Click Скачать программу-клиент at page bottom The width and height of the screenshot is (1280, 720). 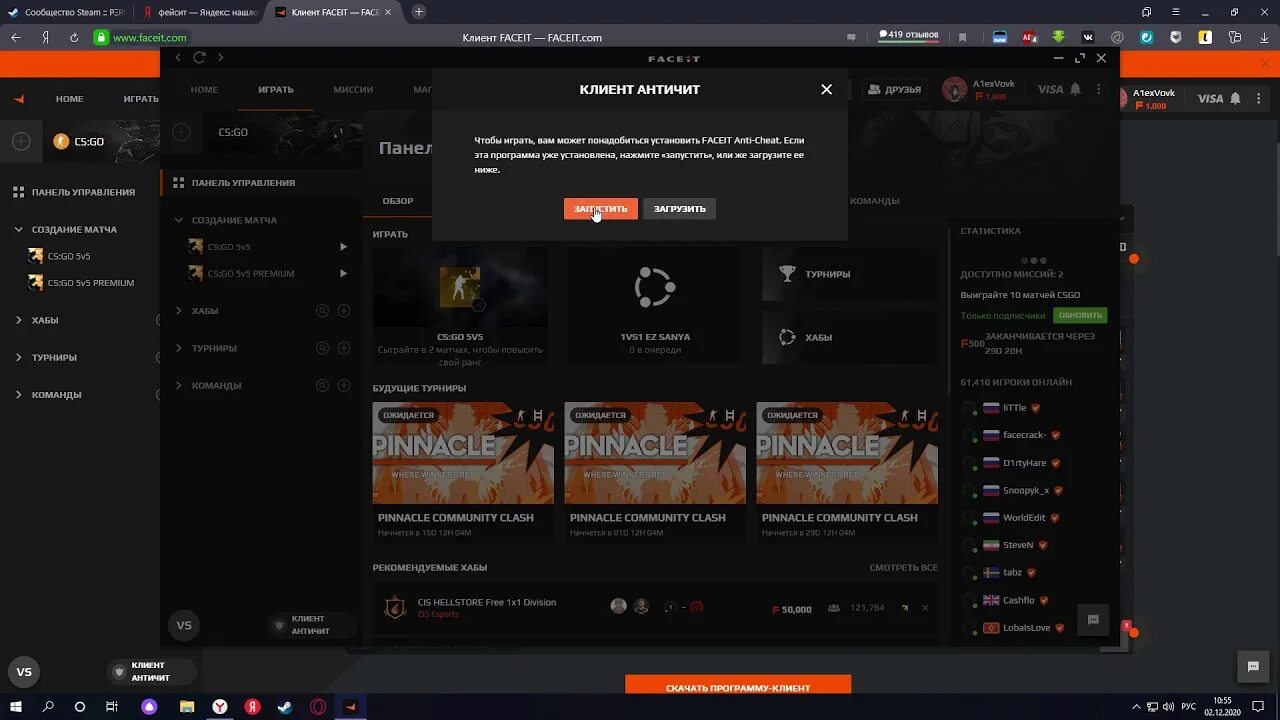[737, 686]
